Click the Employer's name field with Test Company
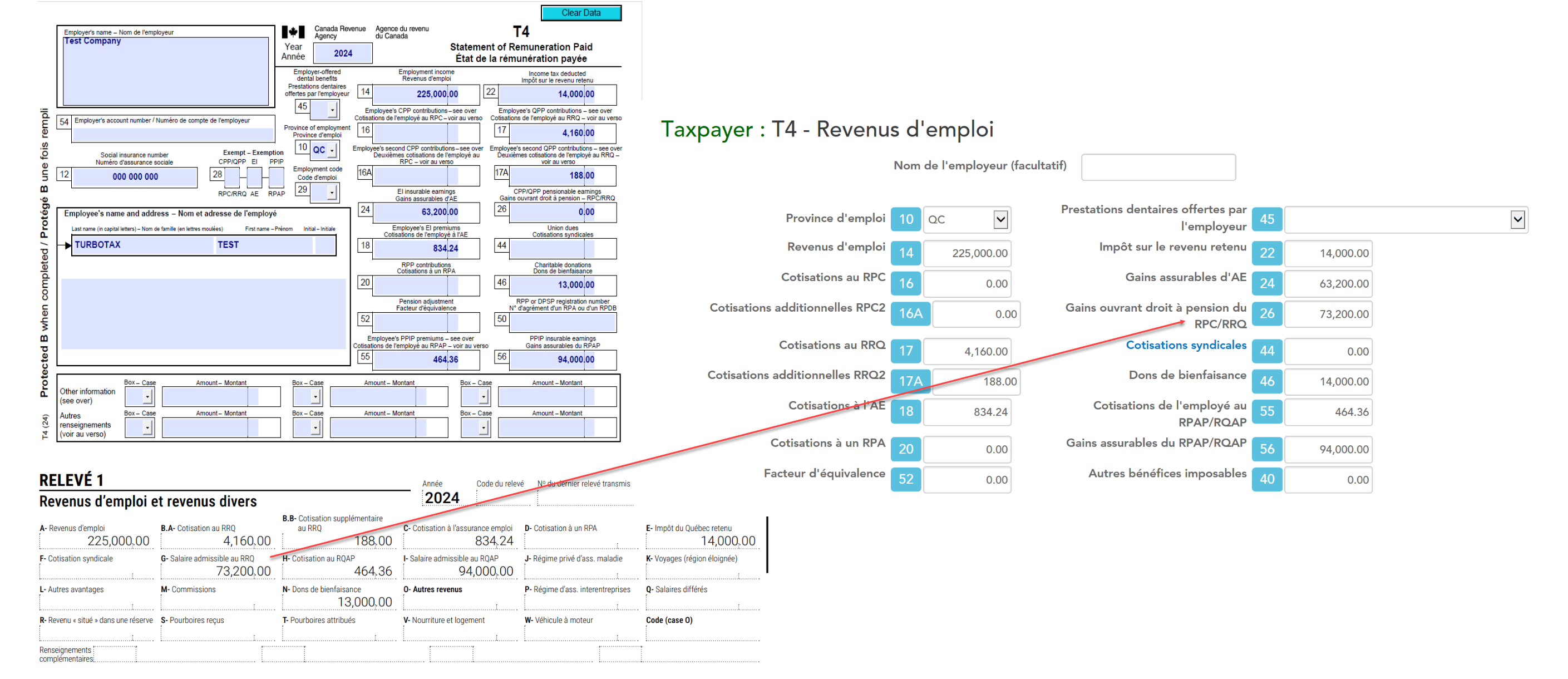The height and width of the screenshot is (679, 1568). pyautogui.click(x=166, y=71)
